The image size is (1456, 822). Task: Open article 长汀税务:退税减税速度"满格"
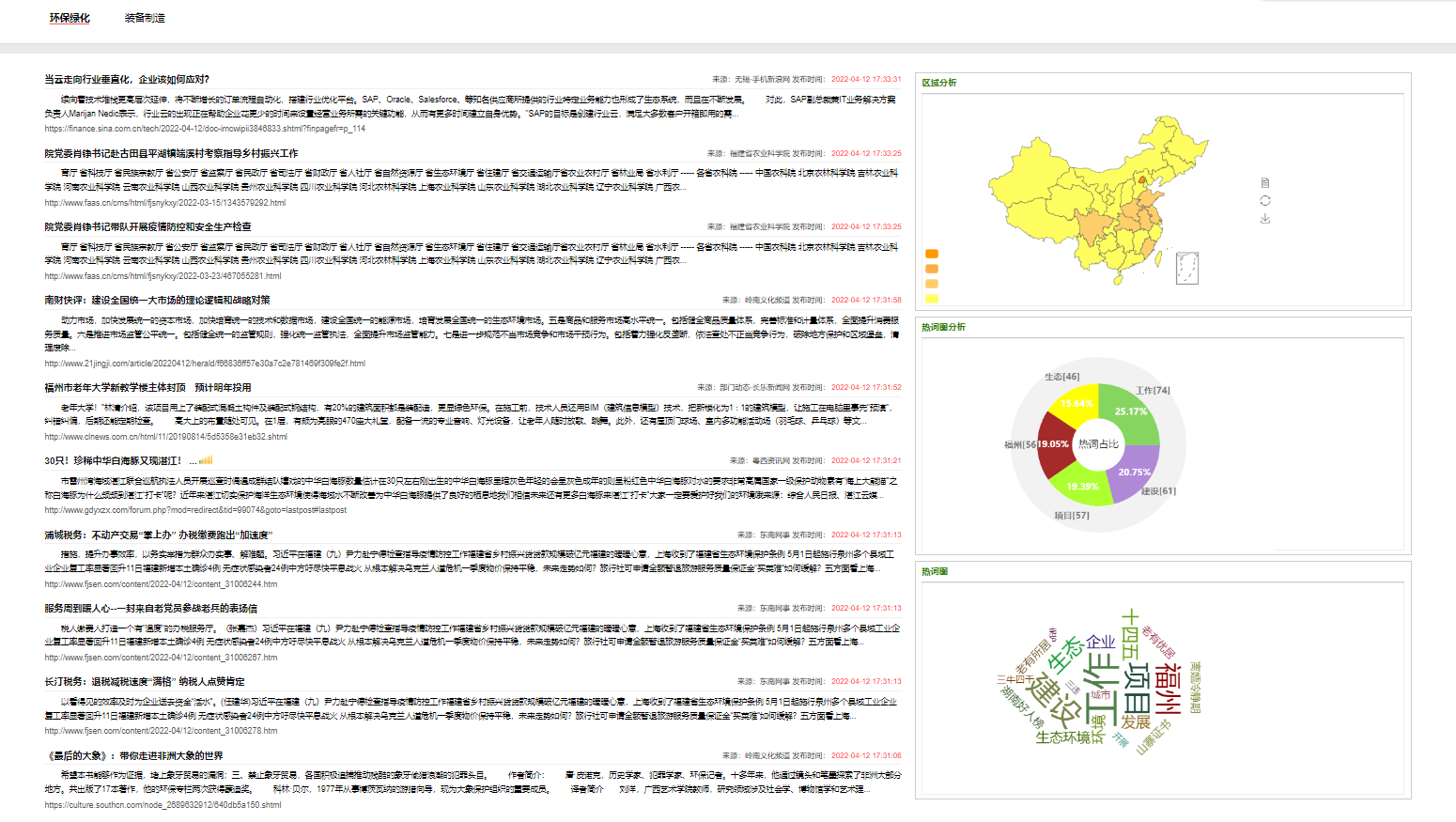pos(144,682)
